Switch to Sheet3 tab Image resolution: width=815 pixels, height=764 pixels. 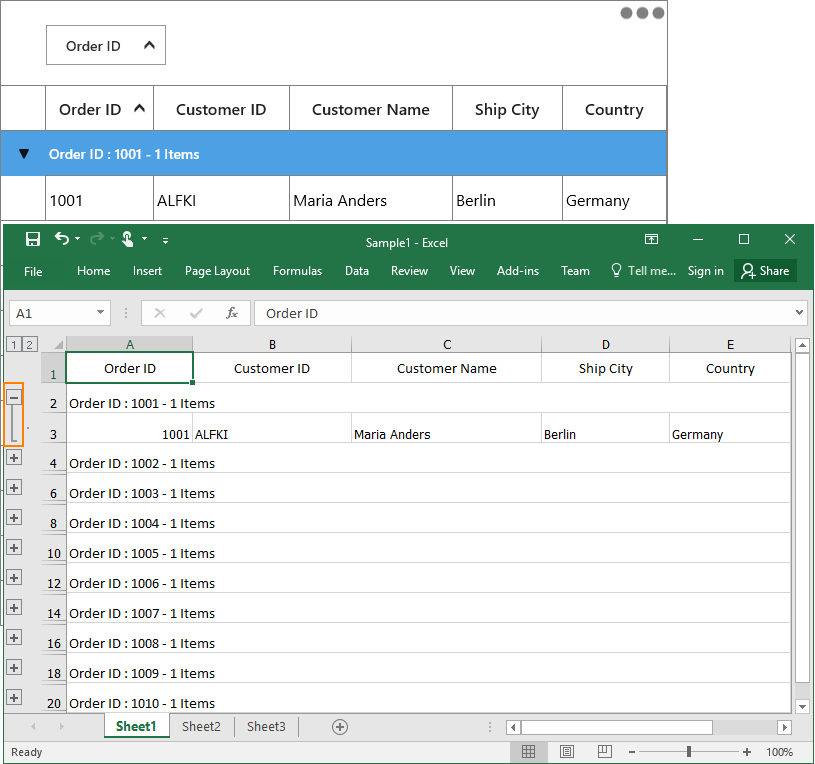tap(266, 727)
